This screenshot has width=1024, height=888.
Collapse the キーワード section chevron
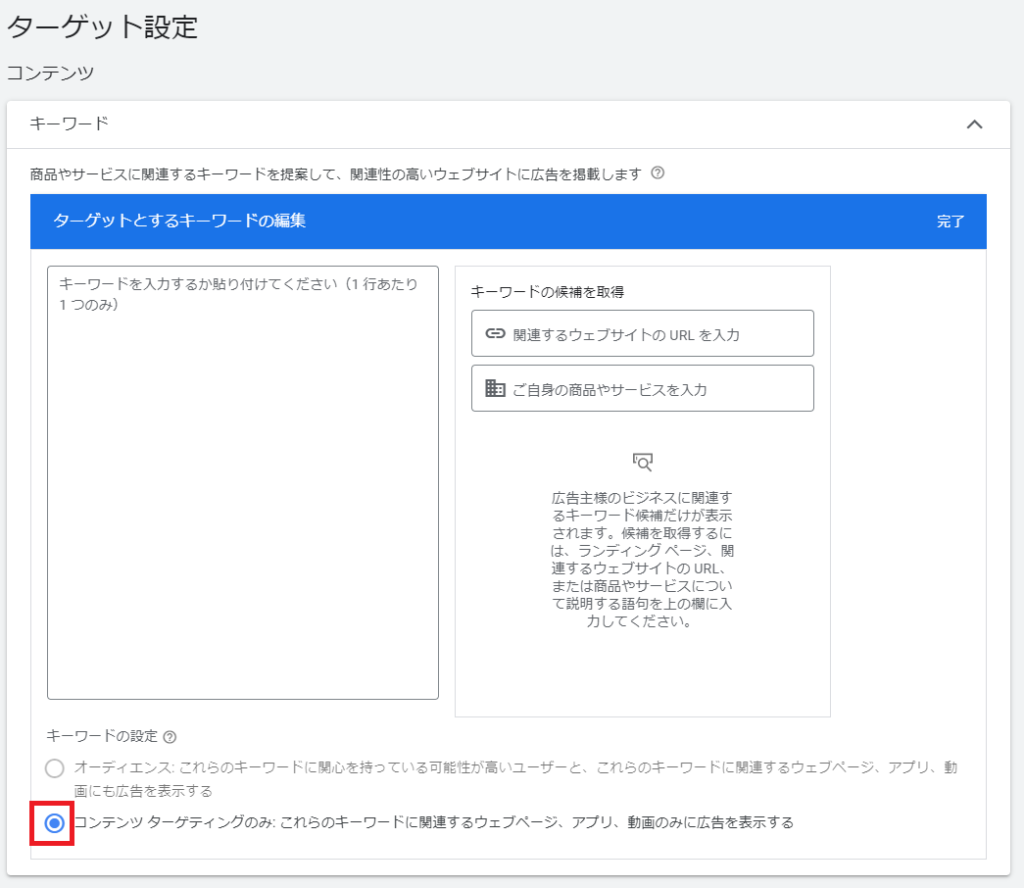[974, 124]
